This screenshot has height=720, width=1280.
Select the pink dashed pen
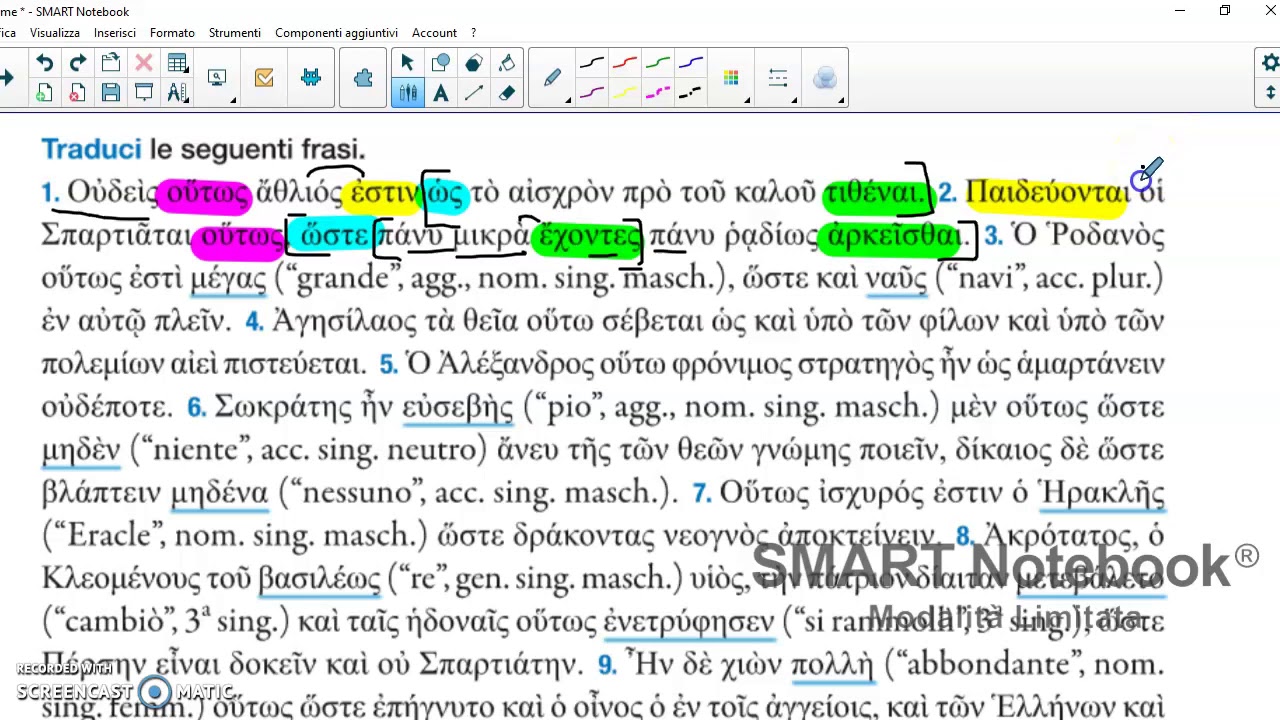pos(657,93)
